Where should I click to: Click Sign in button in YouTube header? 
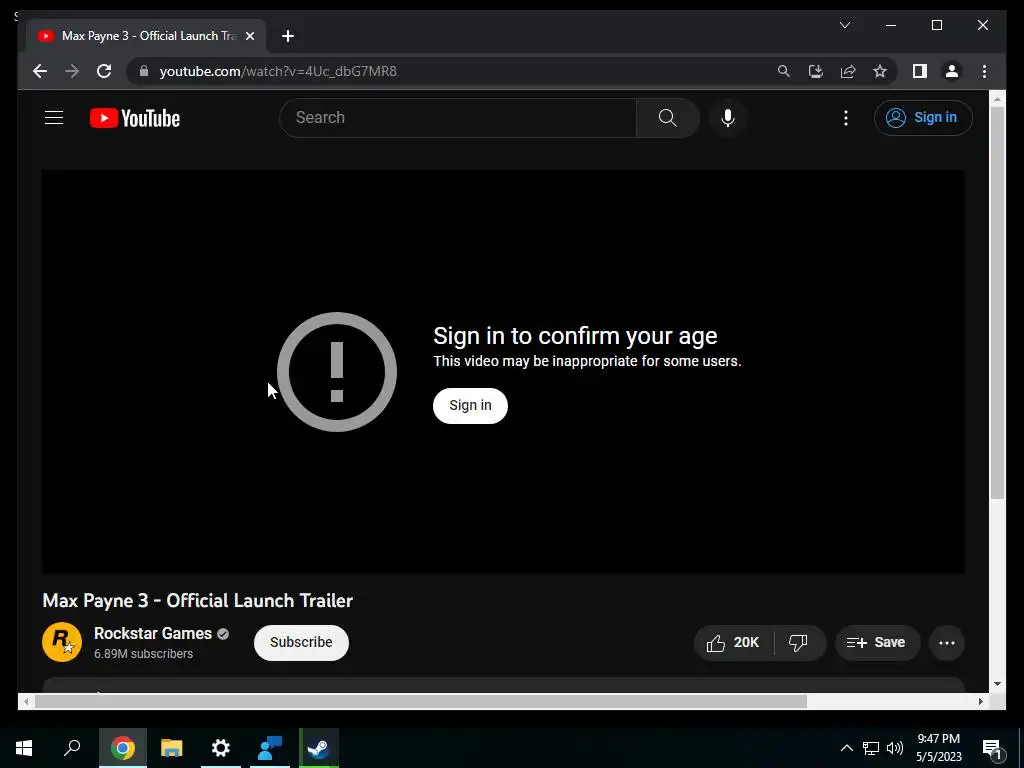923,118
